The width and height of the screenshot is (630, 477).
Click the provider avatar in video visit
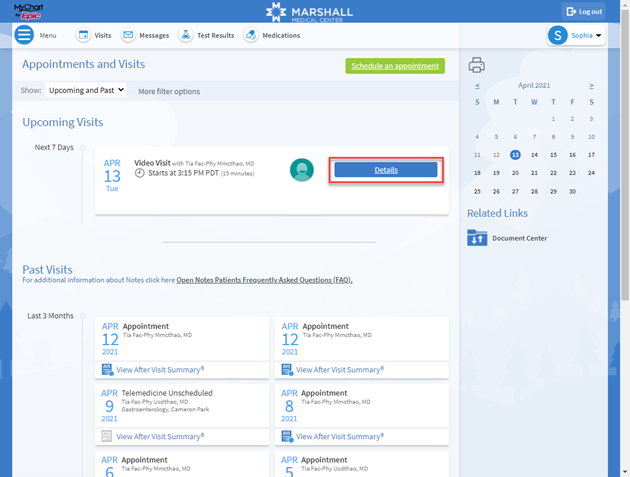[x=301, y=170]
